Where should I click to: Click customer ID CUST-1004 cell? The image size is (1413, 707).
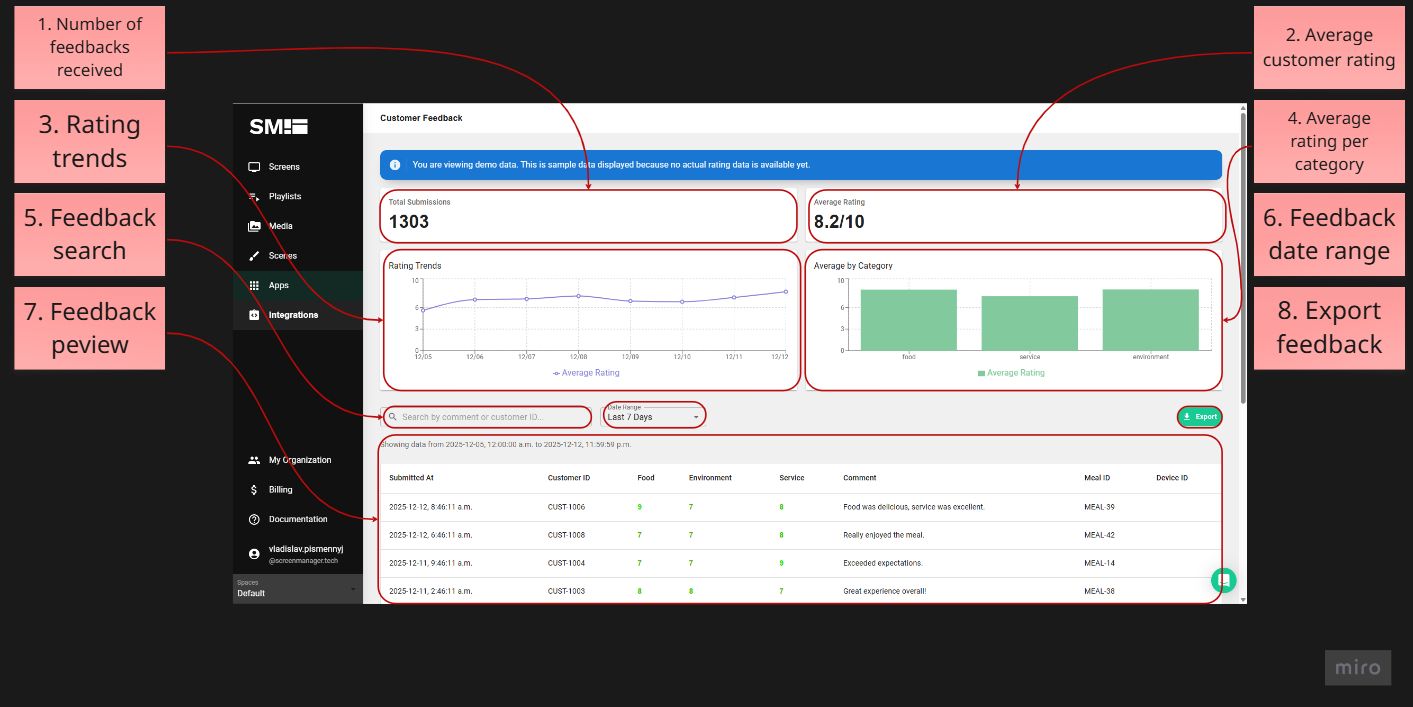[x=567, y=563]
